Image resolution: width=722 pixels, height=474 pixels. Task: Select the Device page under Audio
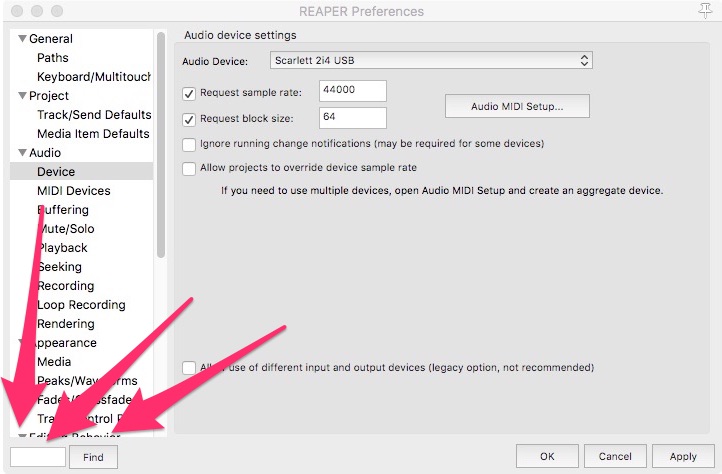[82, 172]
